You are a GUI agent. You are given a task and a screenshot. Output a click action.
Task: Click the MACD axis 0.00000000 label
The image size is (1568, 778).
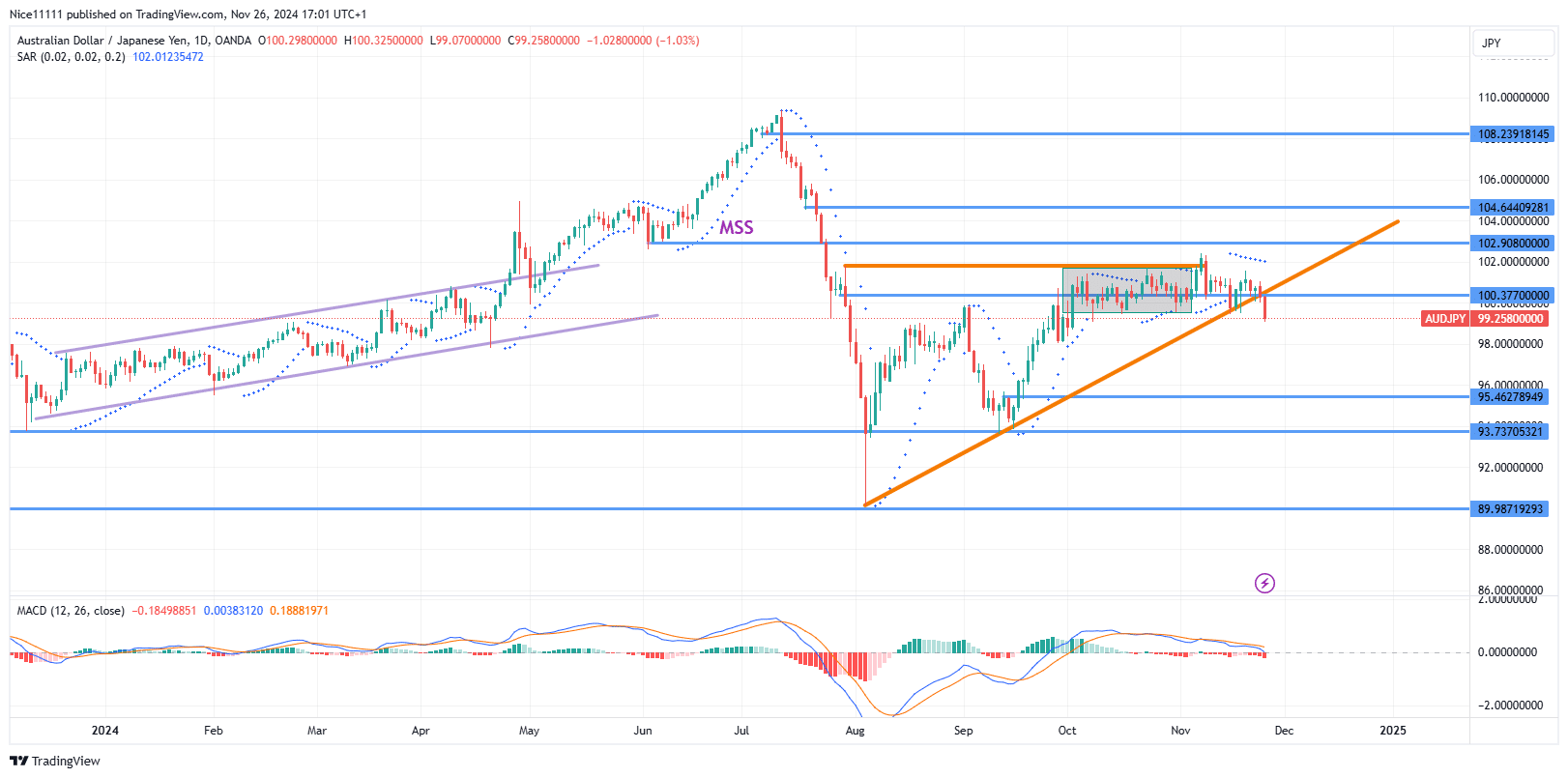[1507, 652]
